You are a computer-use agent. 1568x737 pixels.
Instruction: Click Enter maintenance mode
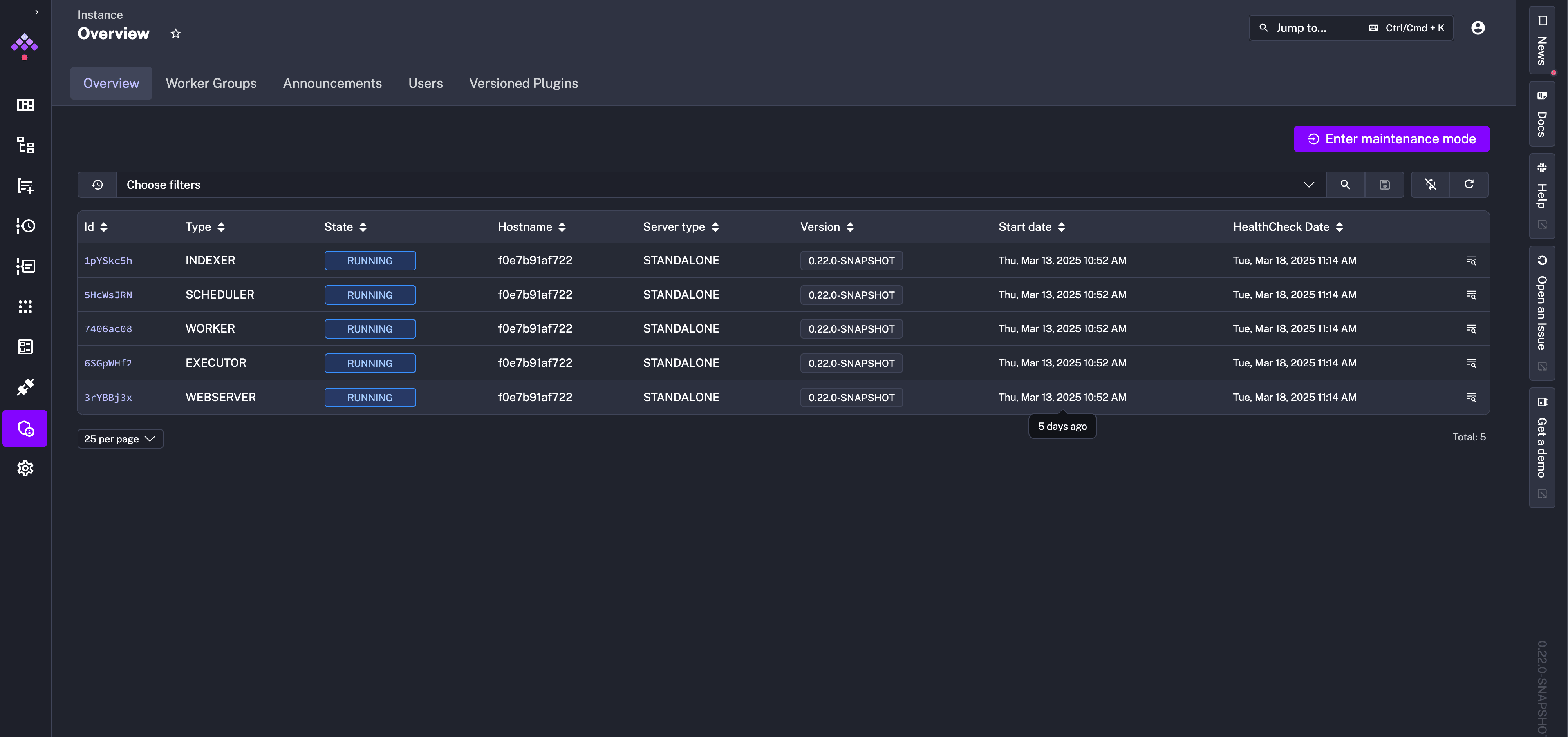pyautogui.click(x=1391, y=139)
